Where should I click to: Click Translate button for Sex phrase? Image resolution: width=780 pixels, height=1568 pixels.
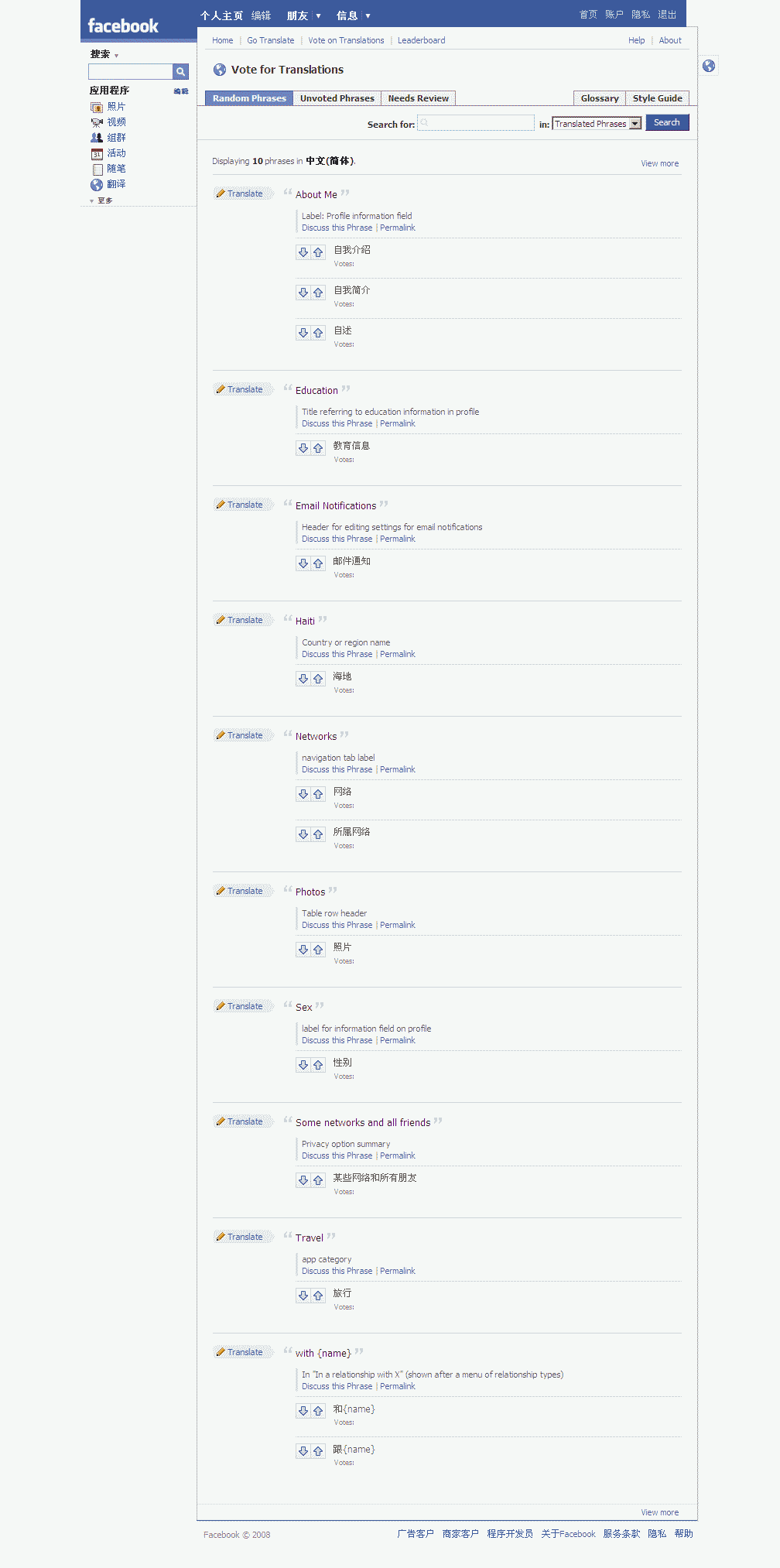(244, 1006)
